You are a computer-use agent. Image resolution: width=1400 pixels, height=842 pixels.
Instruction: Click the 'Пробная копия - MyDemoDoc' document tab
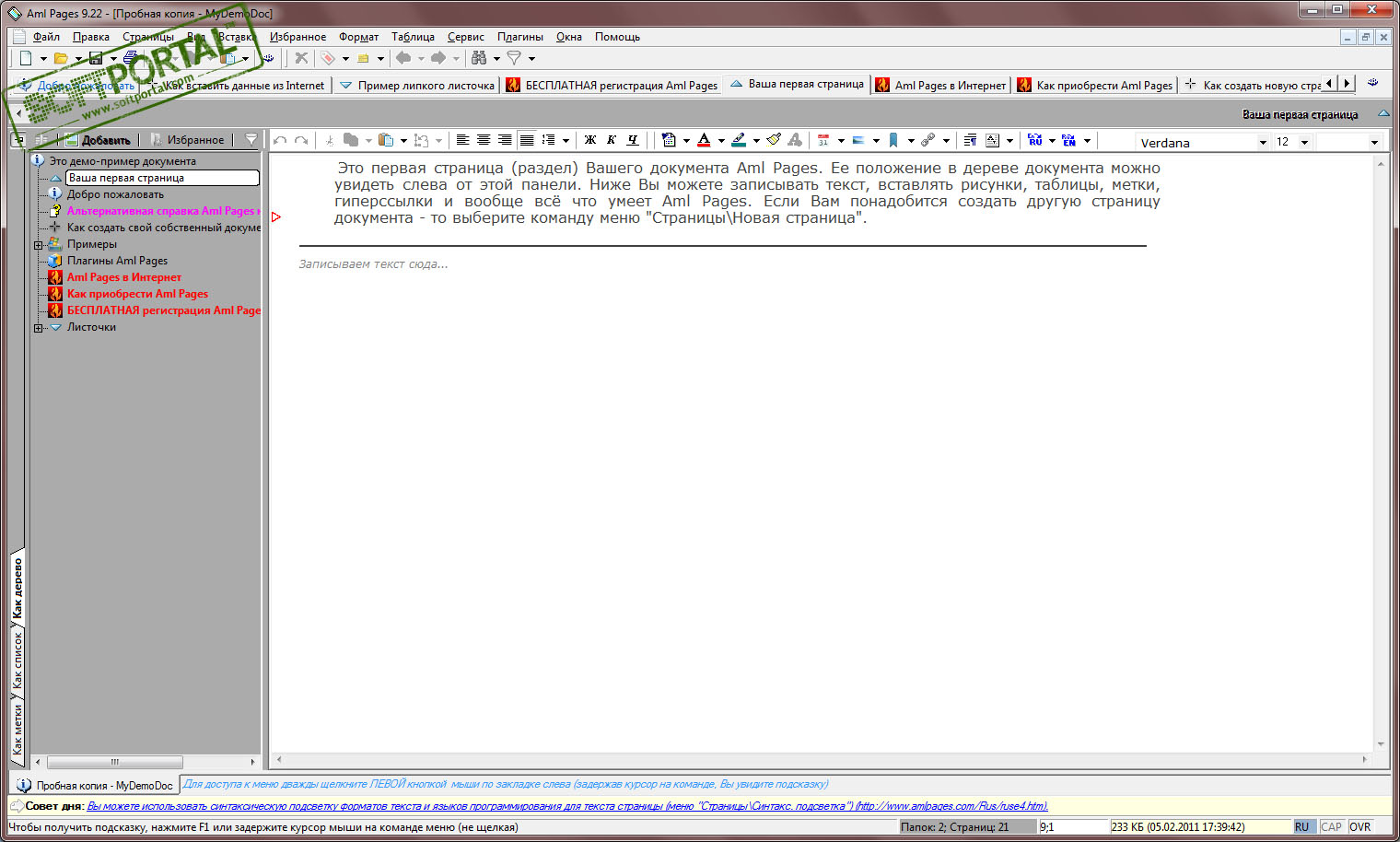coord(95,786)
